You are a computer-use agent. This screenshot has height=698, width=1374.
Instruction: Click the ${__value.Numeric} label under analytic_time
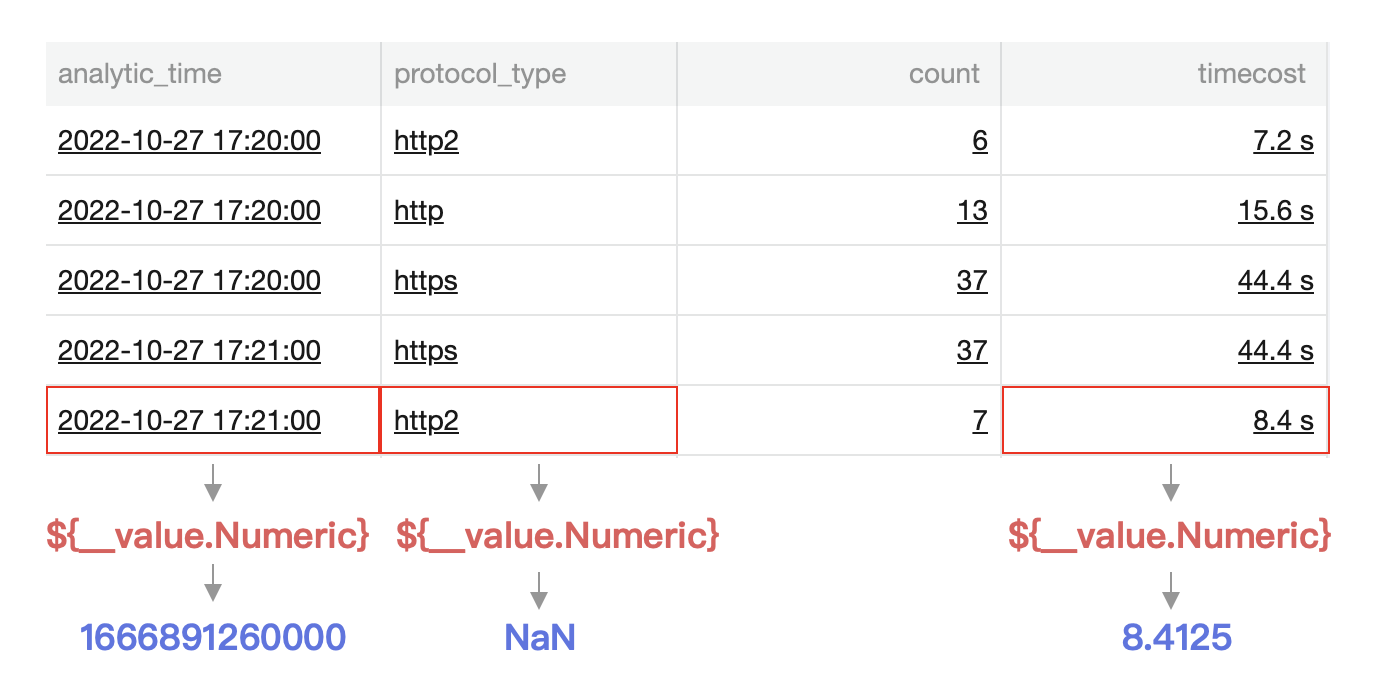pyautogui.click(x=208, y=536)
